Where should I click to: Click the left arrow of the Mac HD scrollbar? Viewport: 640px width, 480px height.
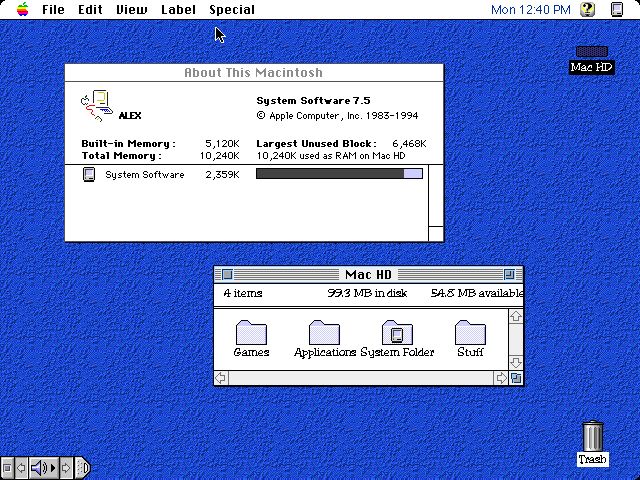click(221, 378)
